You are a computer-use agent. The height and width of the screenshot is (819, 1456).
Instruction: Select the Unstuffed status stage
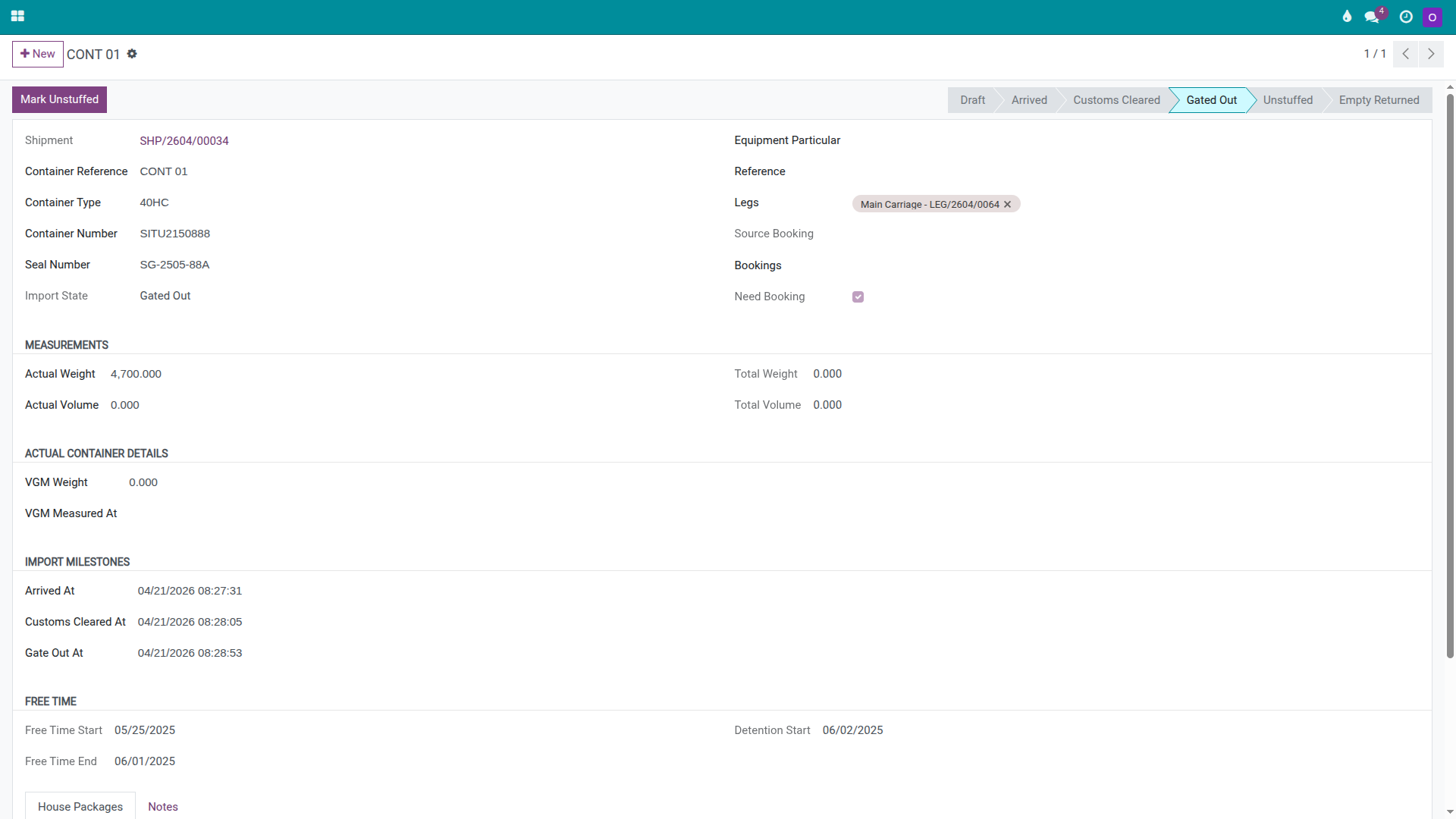pyautogui.click(x=1288, y=100)
